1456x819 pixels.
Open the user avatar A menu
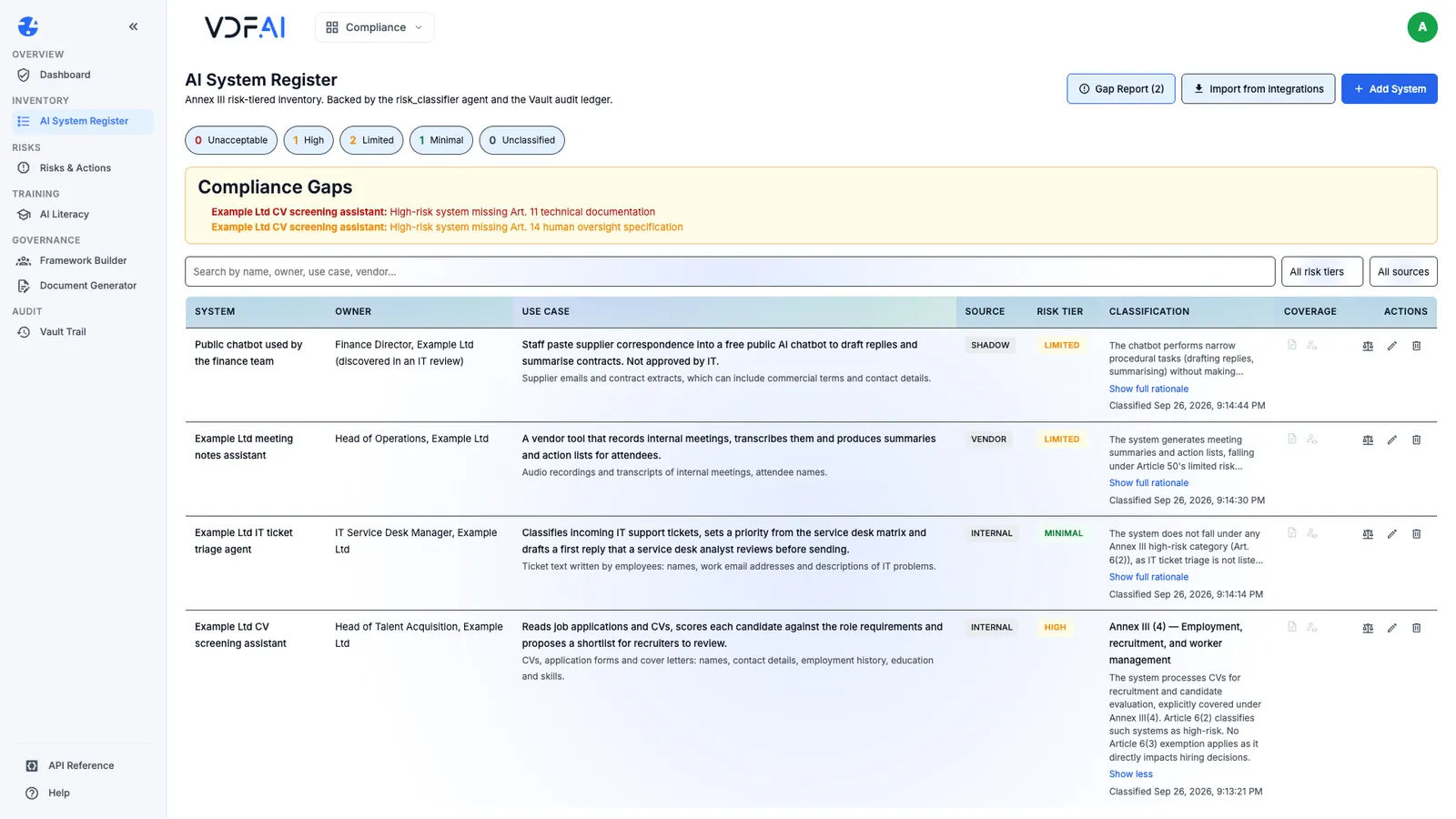1421,27
